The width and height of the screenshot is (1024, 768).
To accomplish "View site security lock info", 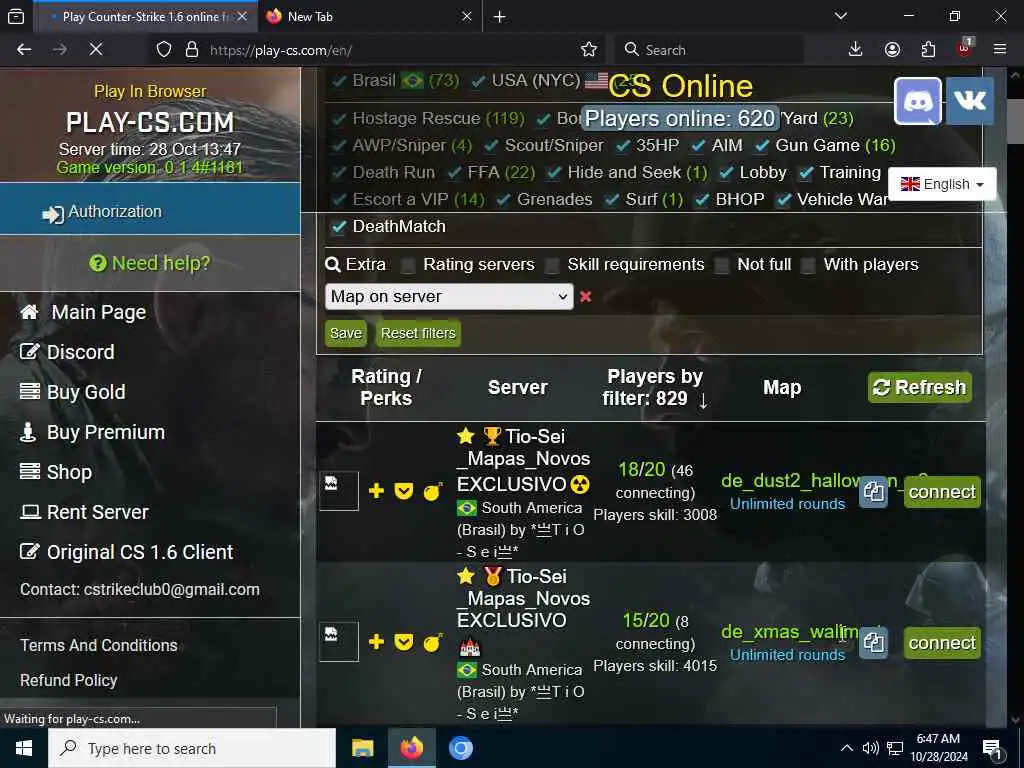I will 192,50.
